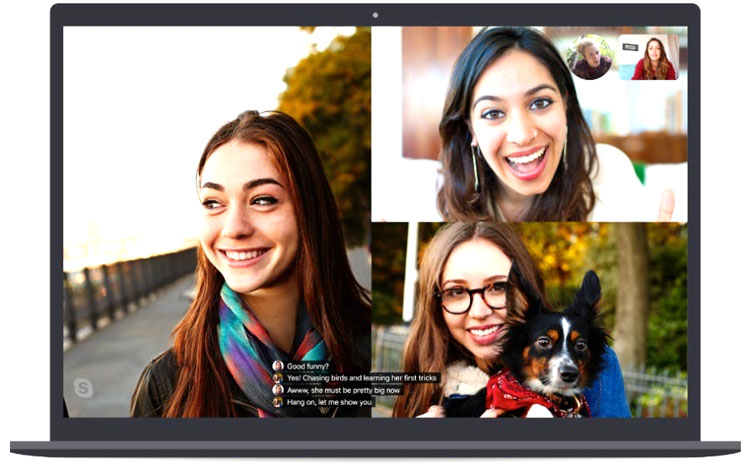750x473 pixels.
Task: Click the Skype logo watermark
Action: [83, 388]
